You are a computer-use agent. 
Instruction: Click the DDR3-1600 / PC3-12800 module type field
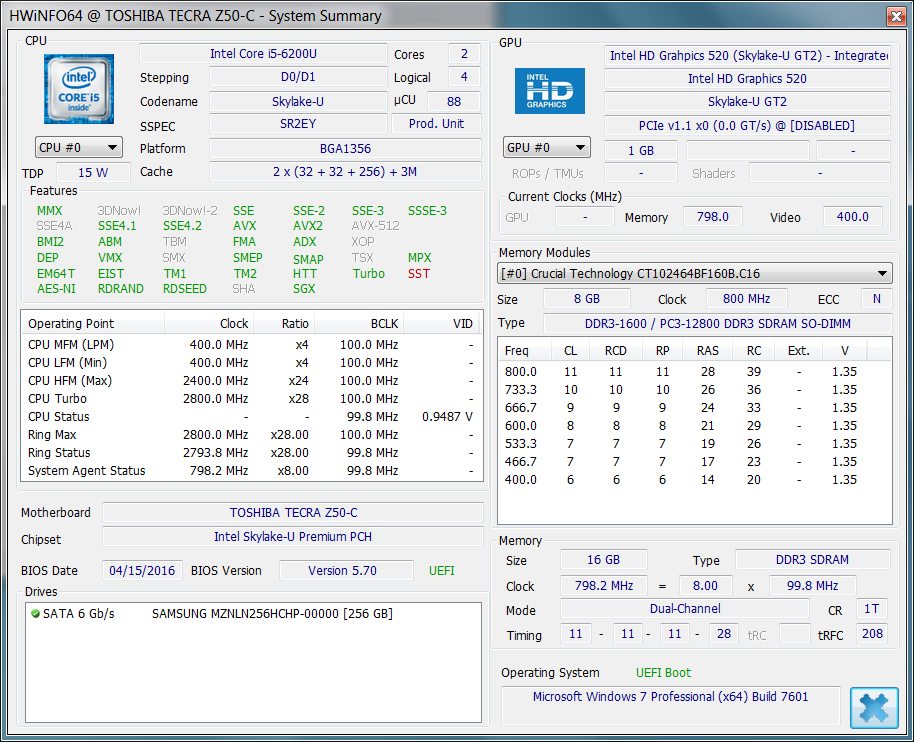click(x=718, y=323)
